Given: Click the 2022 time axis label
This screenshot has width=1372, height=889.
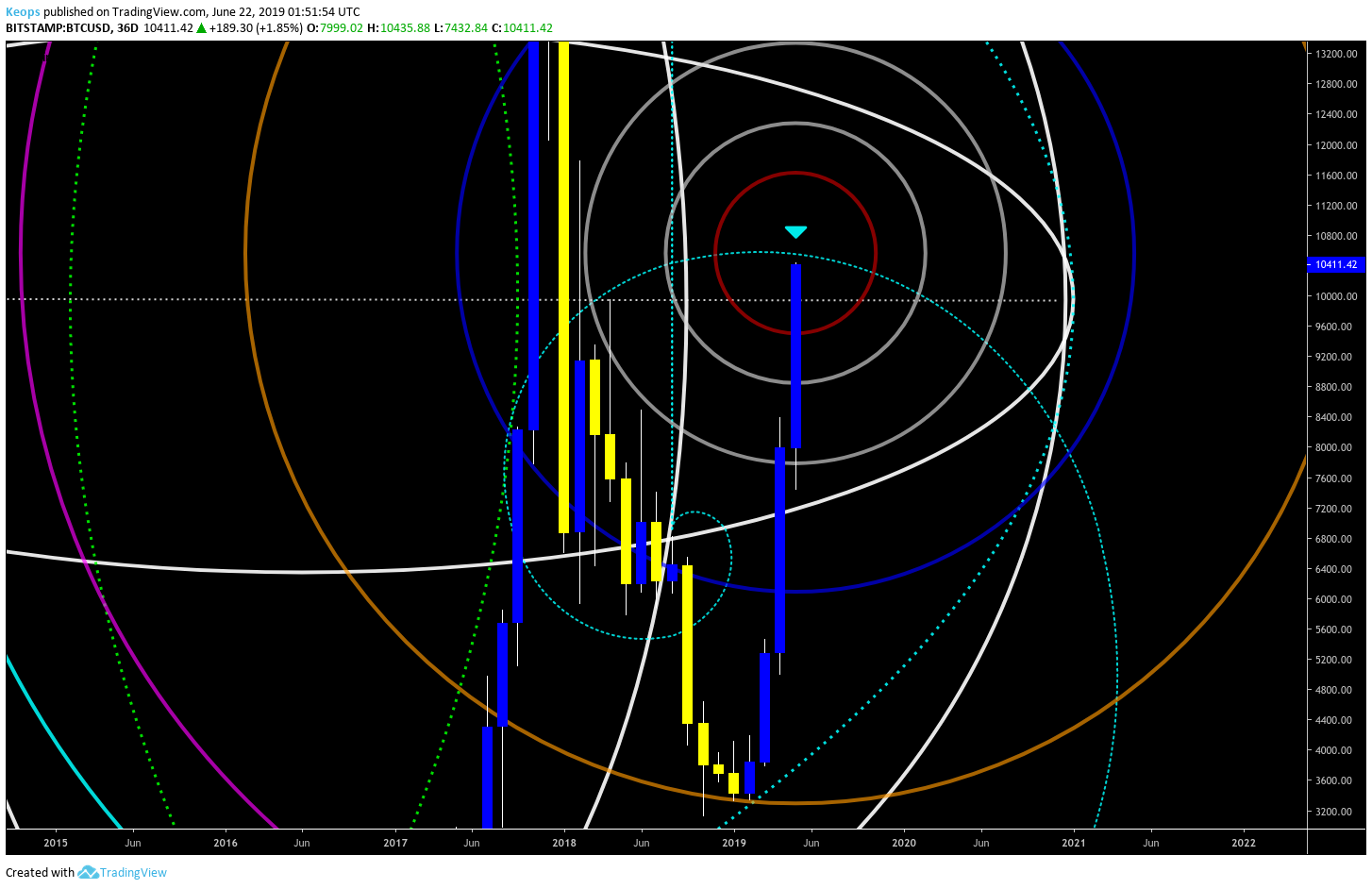Looking at the screenshot, I should click(1244, 843).
